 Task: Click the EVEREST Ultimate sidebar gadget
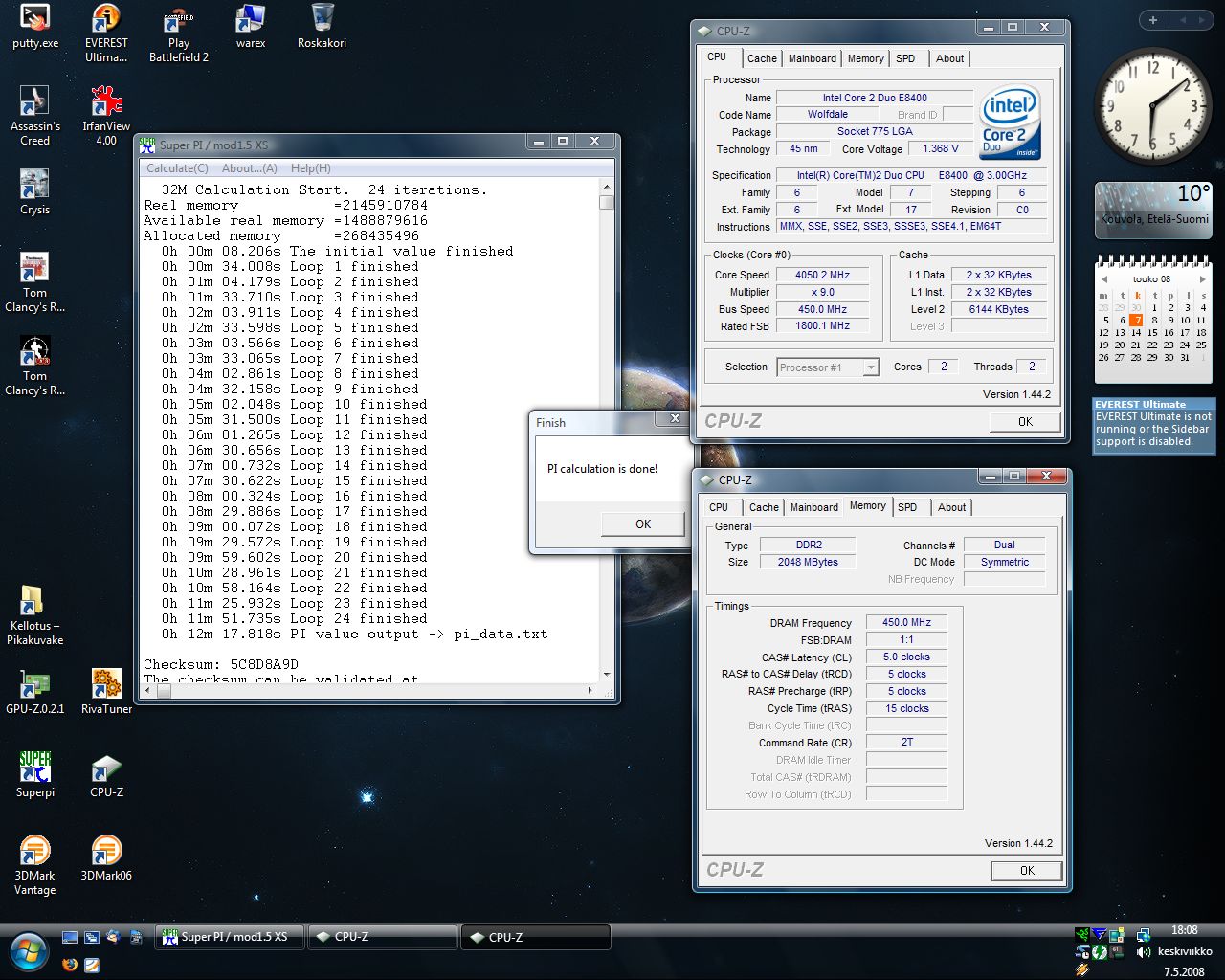[x=1153, y=425]
